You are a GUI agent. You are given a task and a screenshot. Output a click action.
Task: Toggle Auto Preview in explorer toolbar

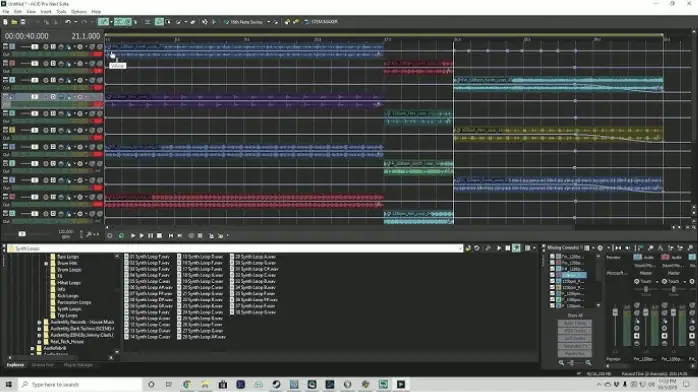[x=516, y=248]
